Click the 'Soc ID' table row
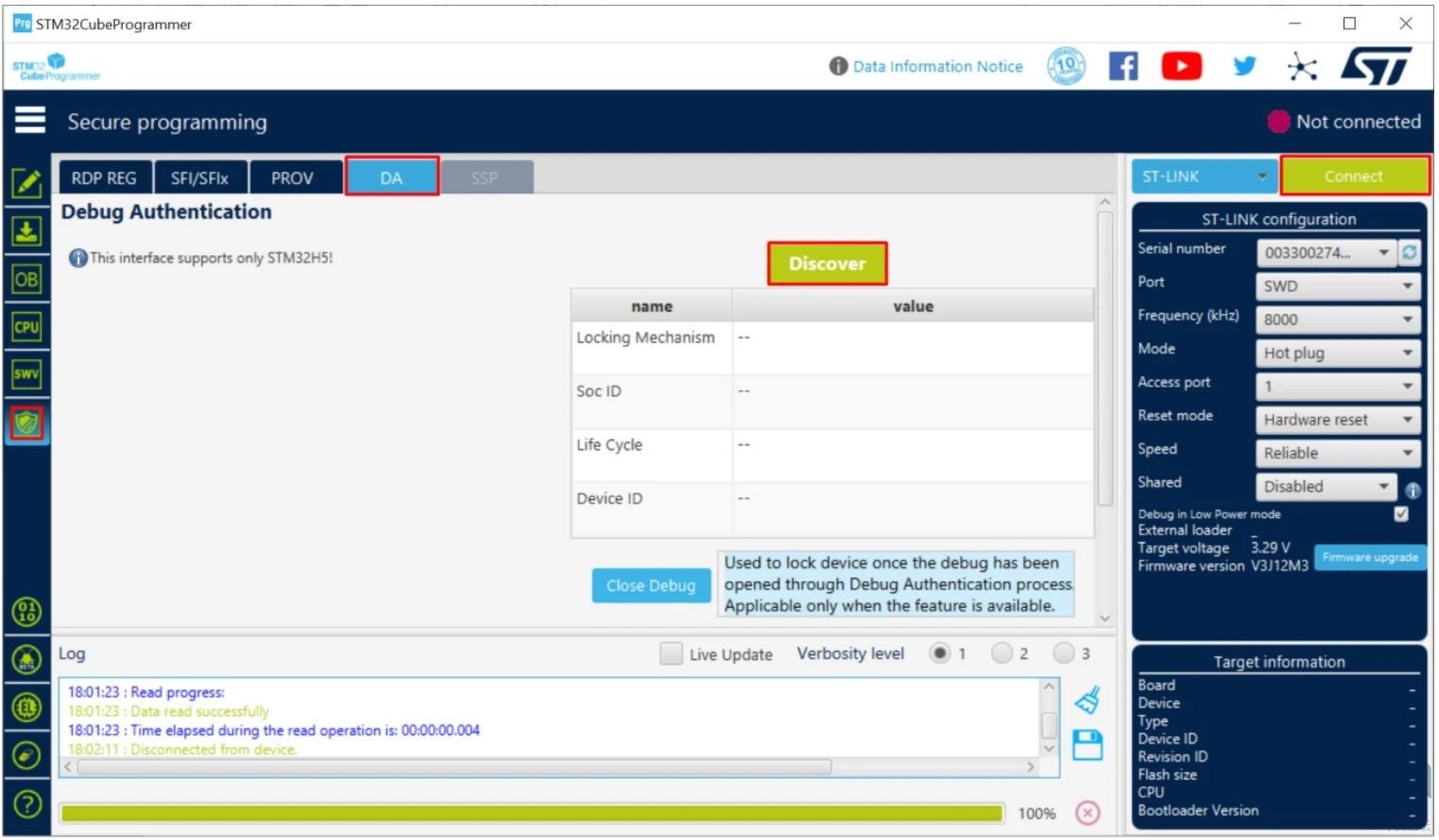Viewport: 1439px width, 840px height. [x=832, y=402]
